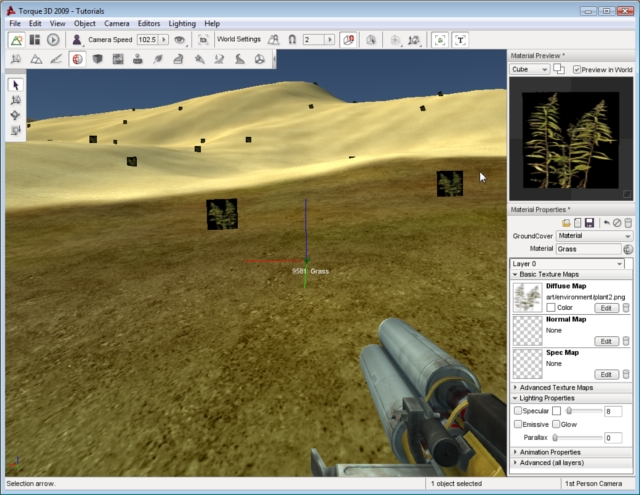Click the Save material floppy disk icon
The image size is (640, 495).
(590, 222)
